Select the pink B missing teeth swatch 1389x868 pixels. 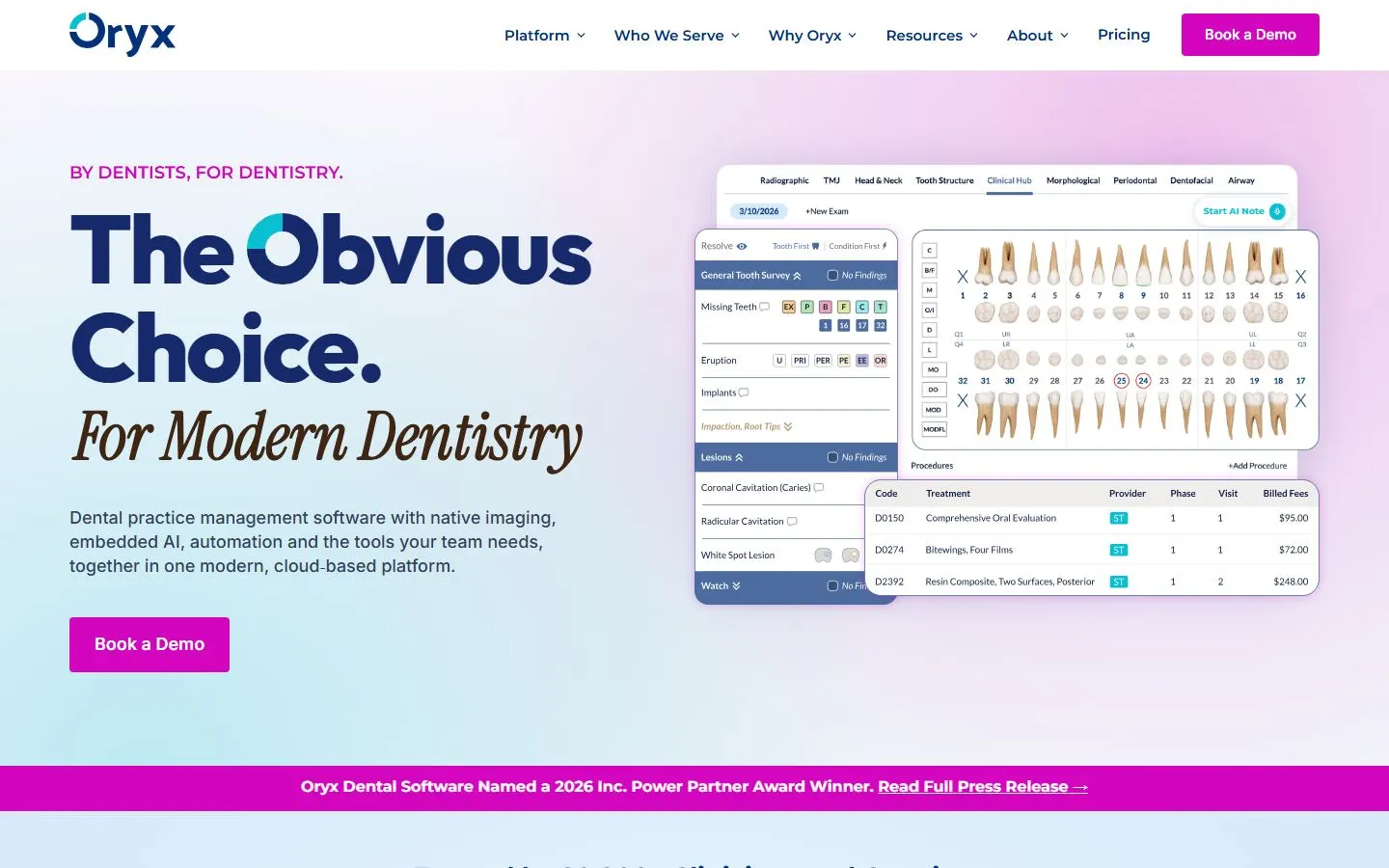click(x=826, y=307)
